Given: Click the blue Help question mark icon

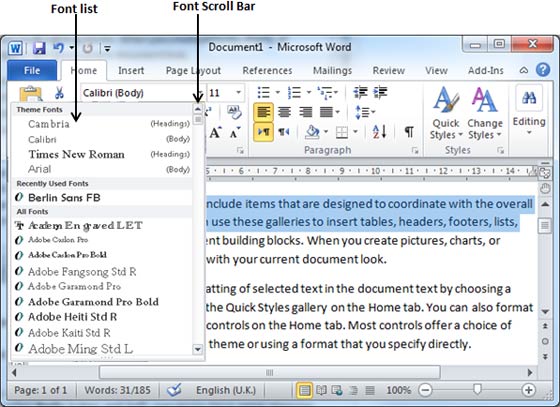Looking at the screenshot, I should [x=543, y=70].
